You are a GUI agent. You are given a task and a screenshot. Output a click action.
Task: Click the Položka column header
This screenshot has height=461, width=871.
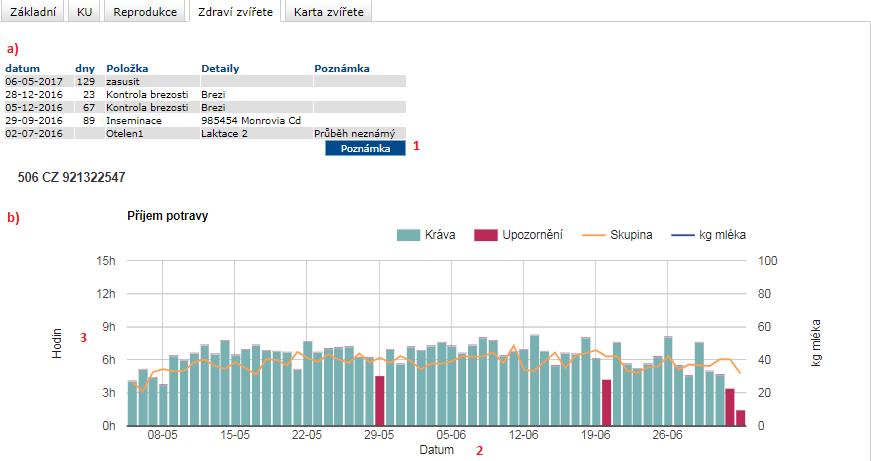[127, 68]
